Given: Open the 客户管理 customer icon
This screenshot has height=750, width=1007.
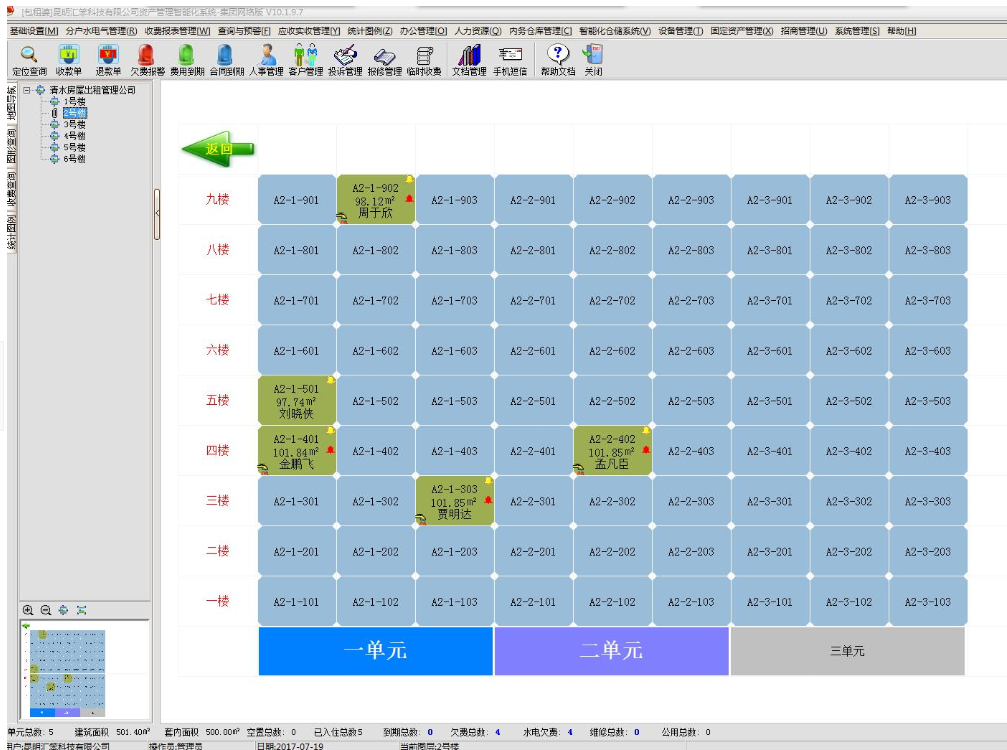Looking at the screenshot, I should point(305,59).
